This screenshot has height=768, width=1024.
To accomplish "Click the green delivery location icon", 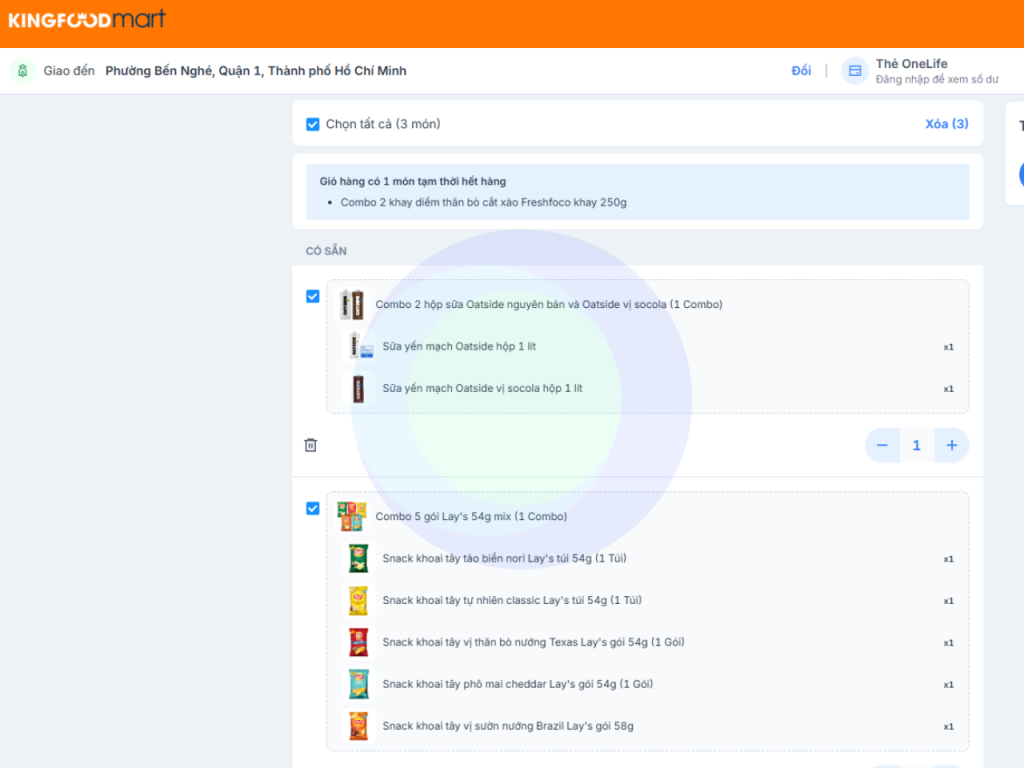I will (x=23, y=71).
